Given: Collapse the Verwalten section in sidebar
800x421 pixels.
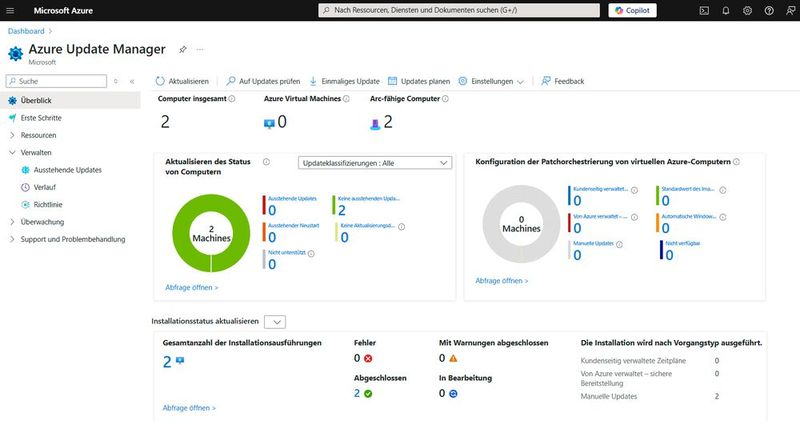Looking at the screenshot, I should tap(12, 153).
